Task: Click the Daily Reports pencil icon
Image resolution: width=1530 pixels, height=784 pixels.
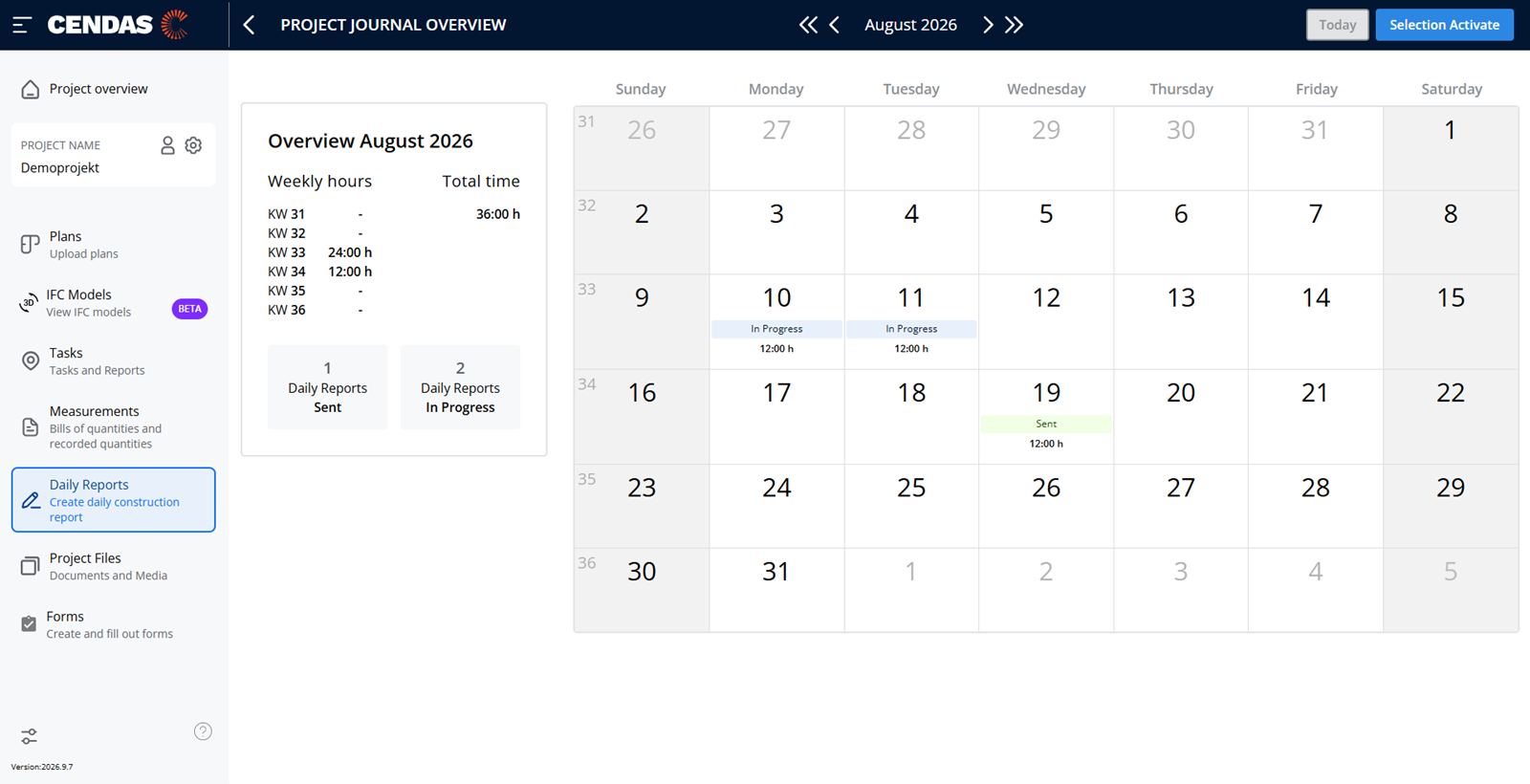Action: (31, 500)
